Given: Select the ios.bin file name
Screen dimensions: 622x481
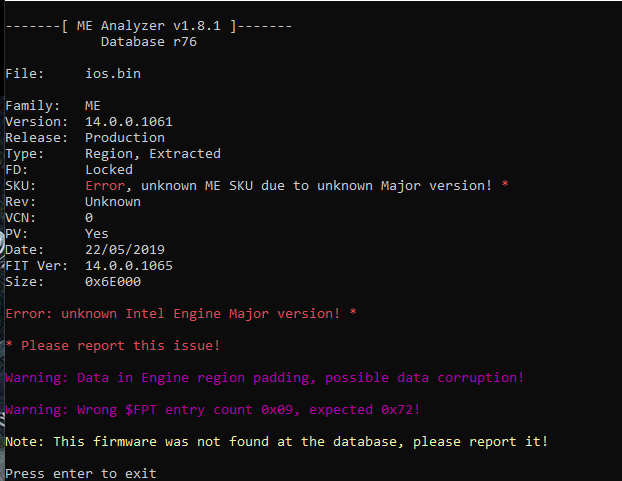Looking at the screenshot, I should [113, 74].
